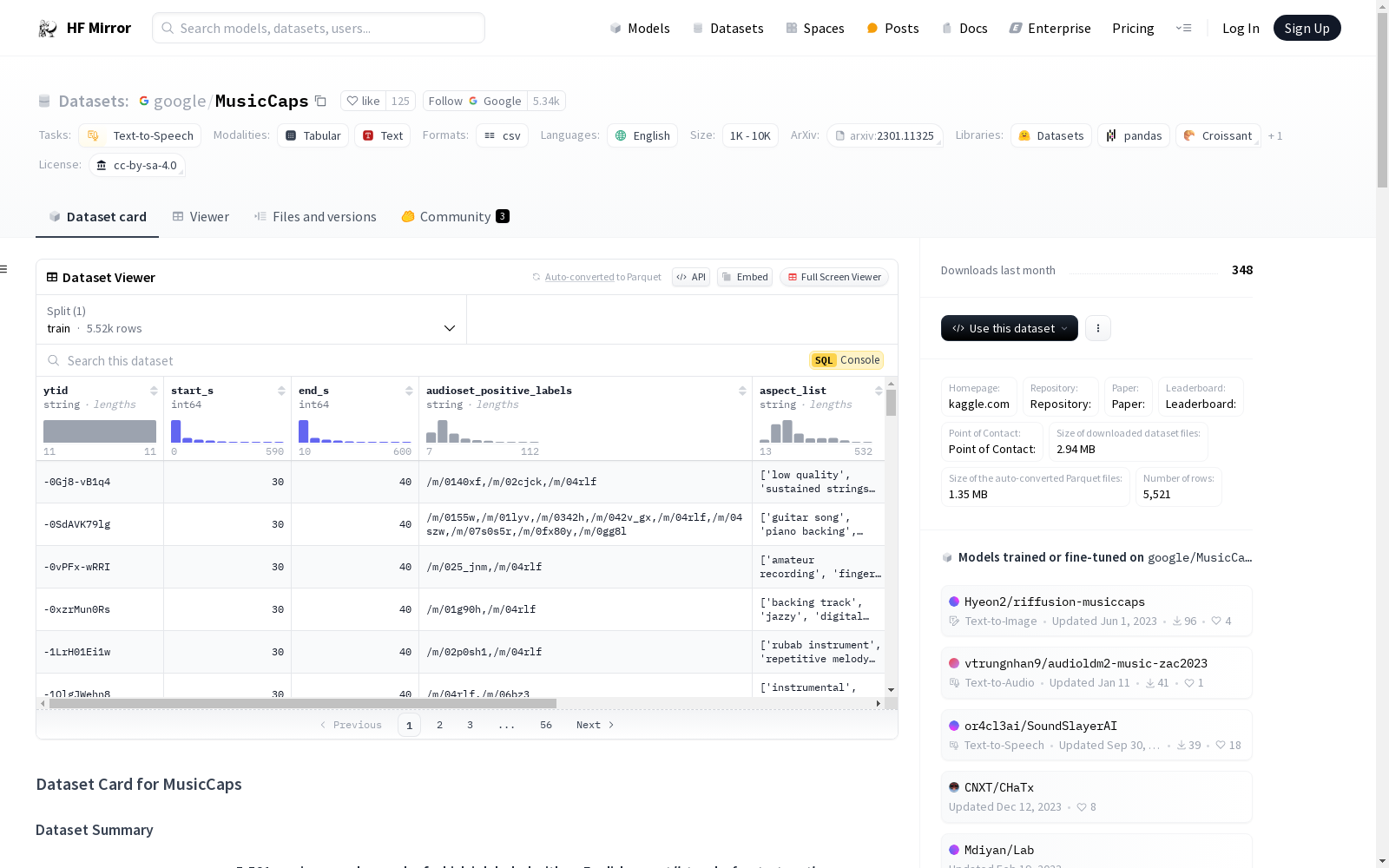Sort the aspect_list column

pyautogui.click(x=879, y=391)
